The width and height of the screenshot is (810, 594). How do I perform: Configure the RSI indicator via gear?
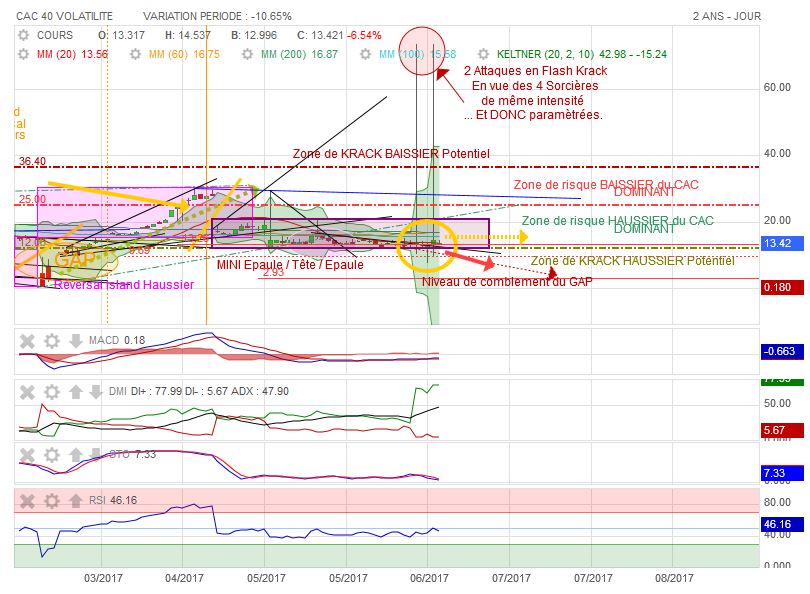tap(52, 501)
